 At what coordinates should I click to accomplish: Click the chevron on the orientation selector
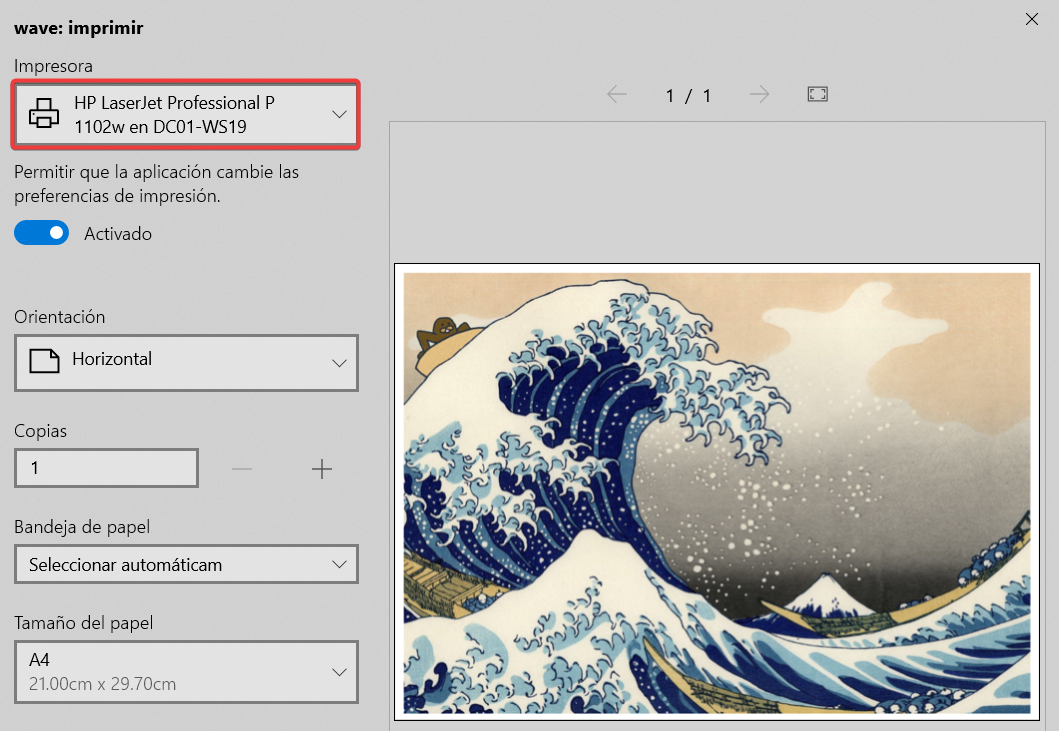(339, 362)
